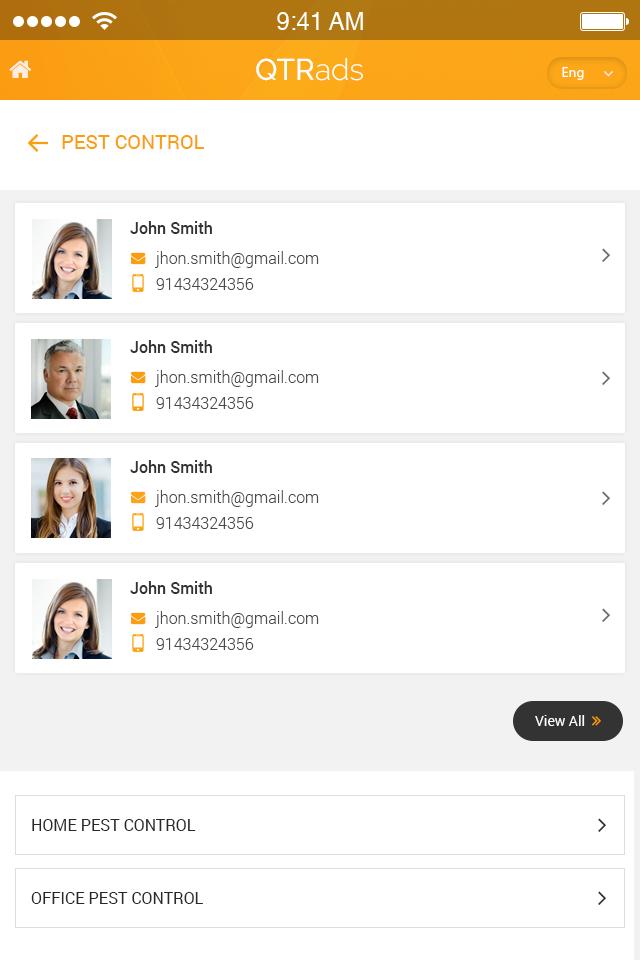640x960 pixels.
Task: Click the envelope icon in first contact card
Action: point(138,259)
